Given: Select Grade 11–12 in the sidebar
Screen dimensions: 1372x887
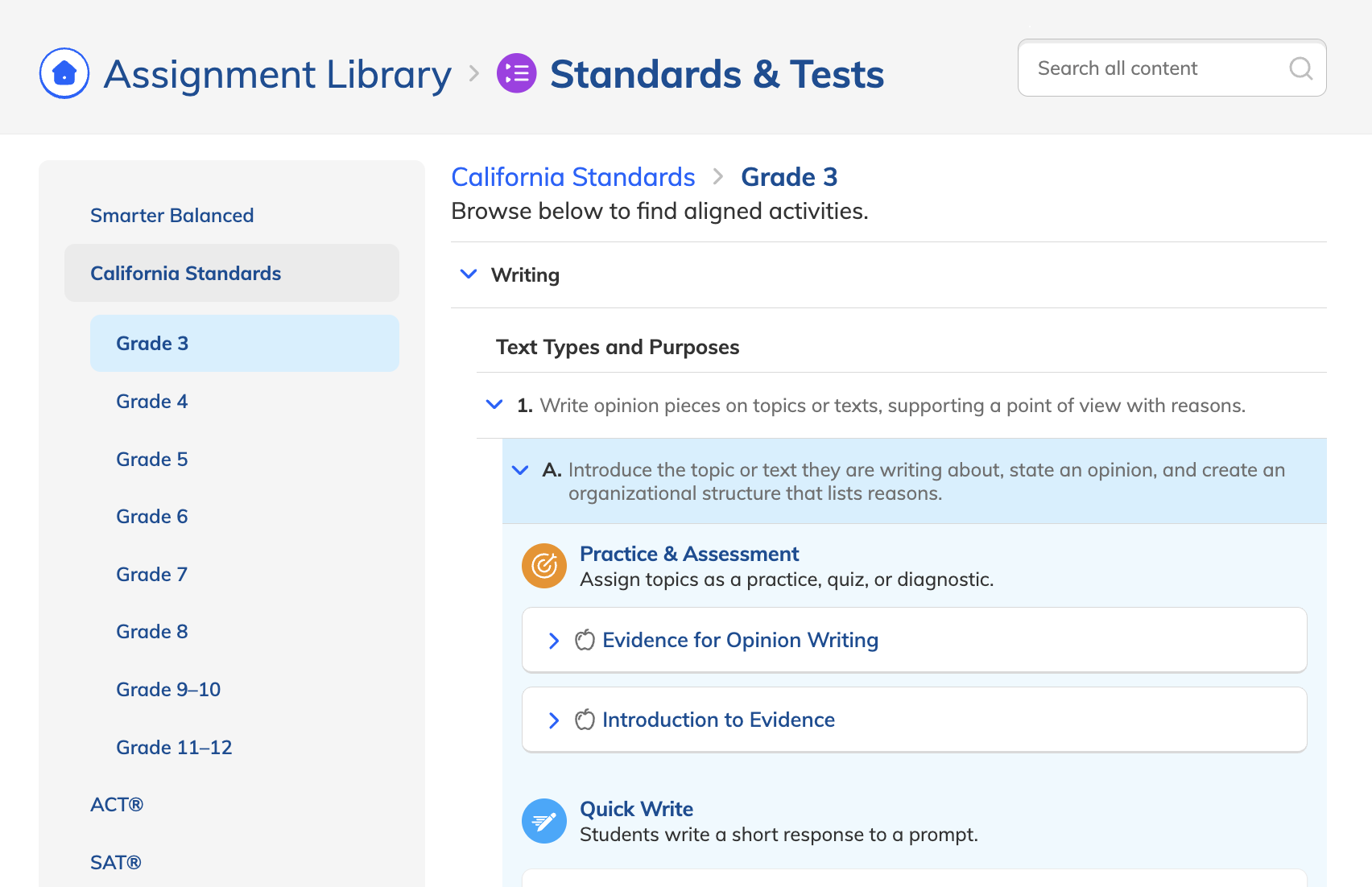Looking at the screenshot, I should (x=174, y=747).
